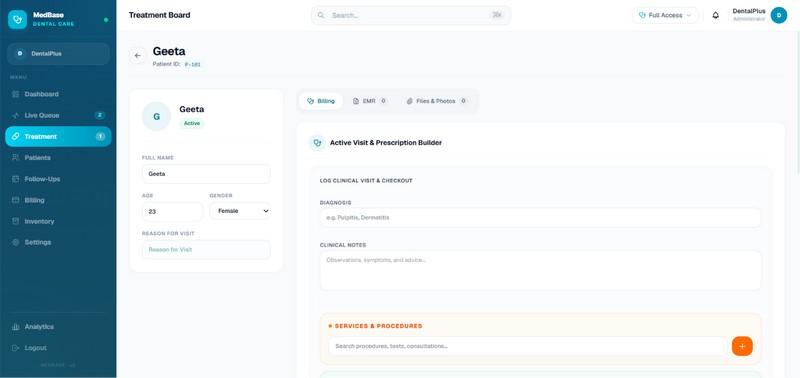
Task: Click the Dashboard grid icon
Action: [x=15, y=94]
